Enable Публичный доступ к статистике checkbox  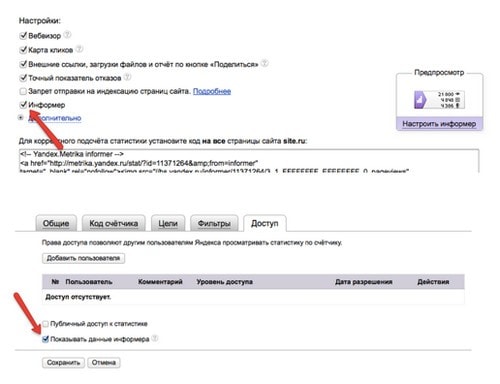[x=45, y=324]
